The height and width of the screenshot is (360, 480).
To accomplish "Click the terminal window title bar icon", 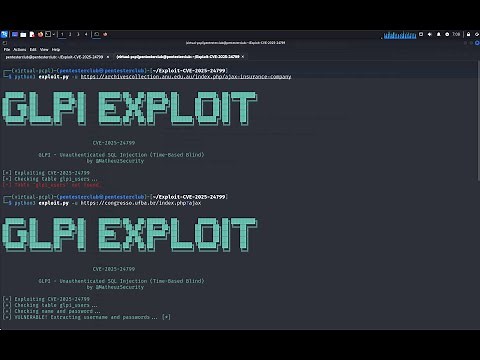I will coord(4,43).
